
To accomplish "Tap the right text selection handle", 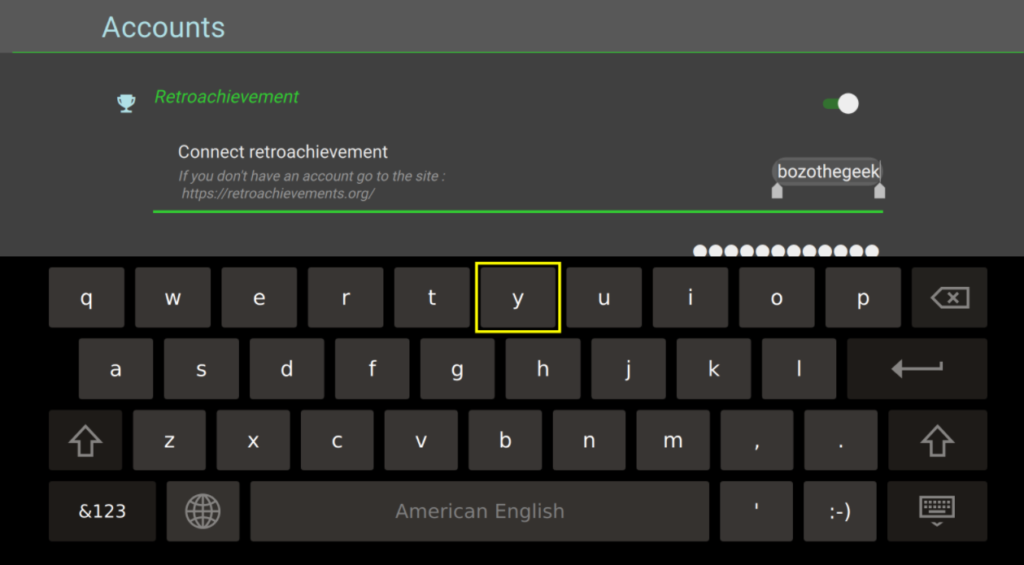I will coord(880,191).
